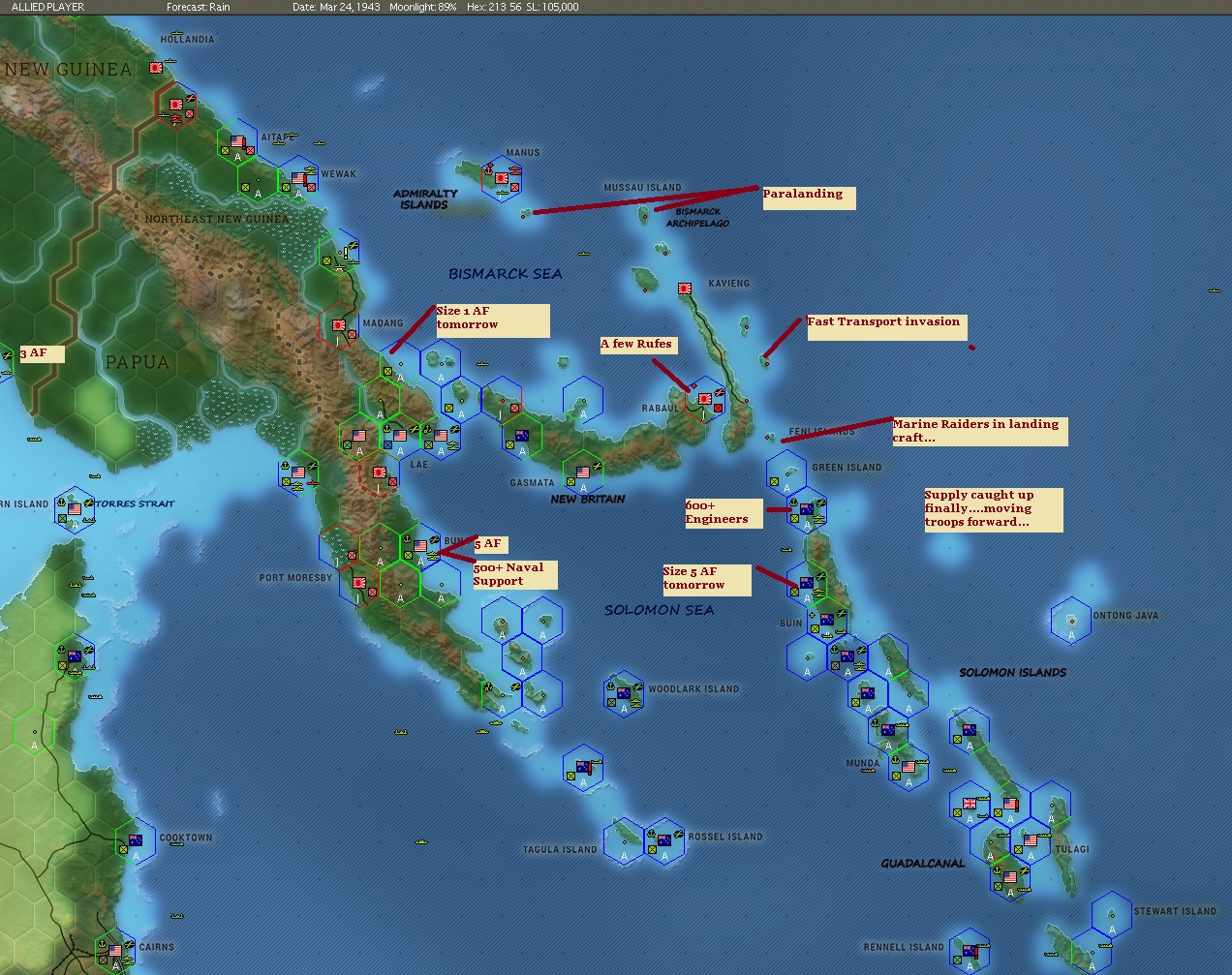Select the Australian flag beside Buin label

tap(827, 620)
